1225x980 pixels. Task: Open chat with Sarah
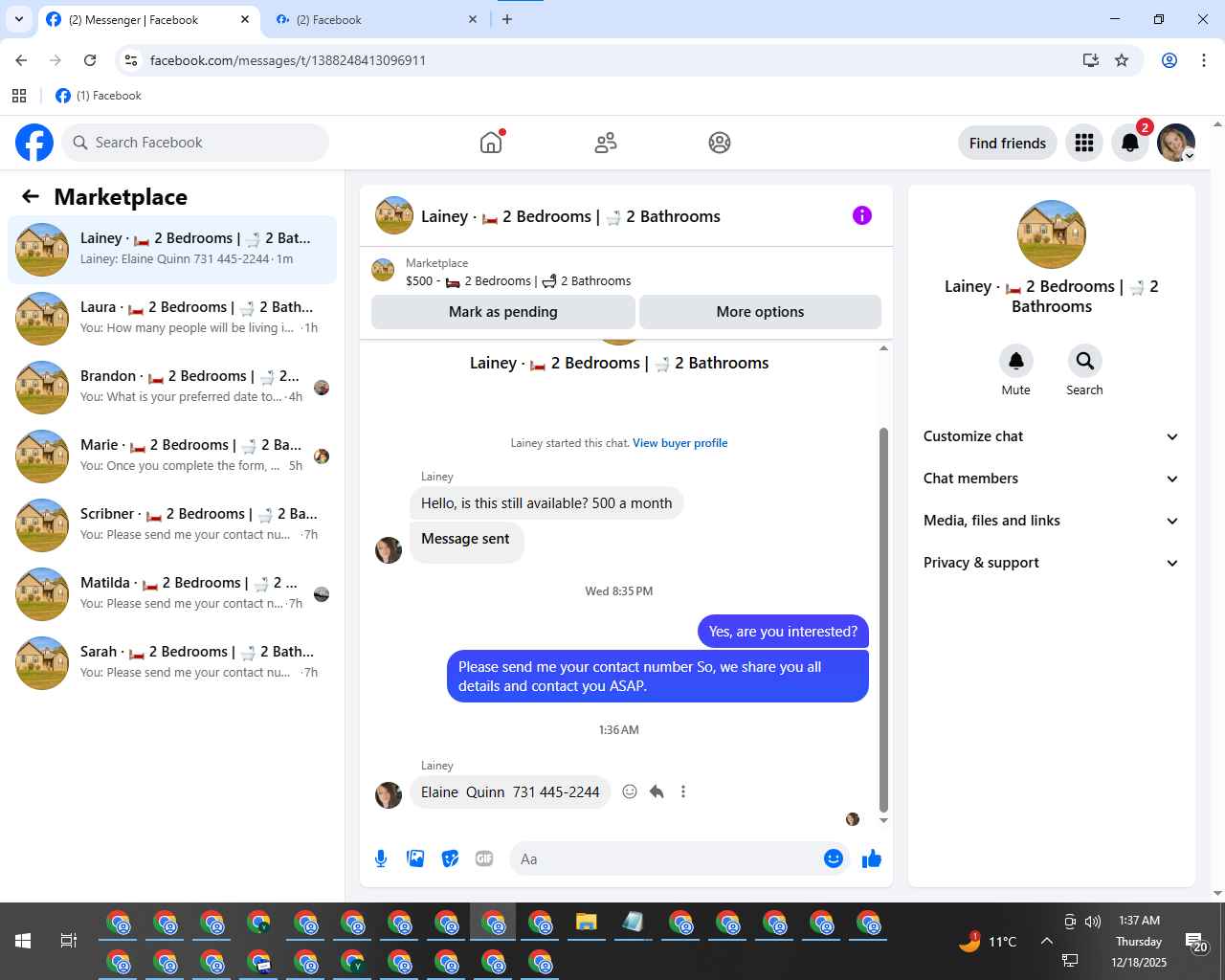point(172,663)
